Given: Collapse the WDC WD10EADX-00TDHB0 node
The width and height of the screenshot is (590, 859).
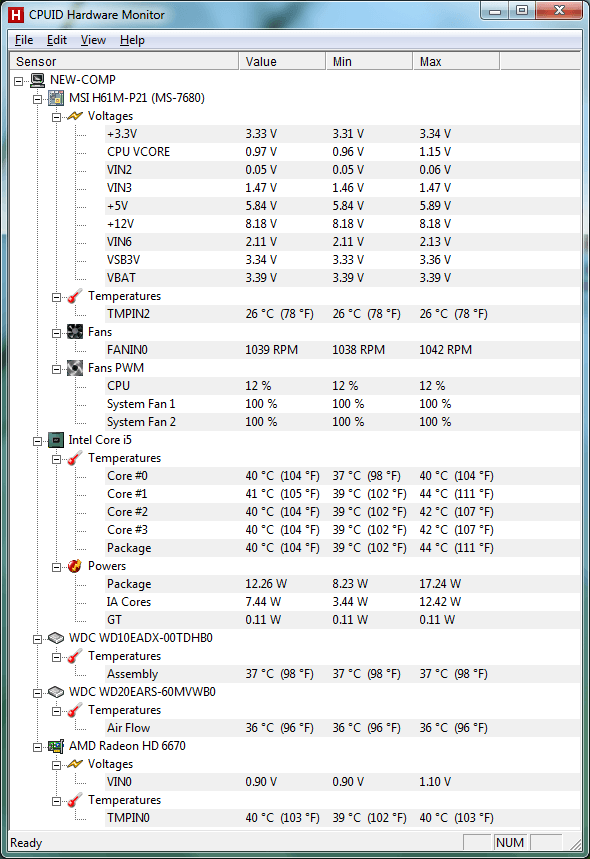Looking at the screenshot, I should point(37,639).
